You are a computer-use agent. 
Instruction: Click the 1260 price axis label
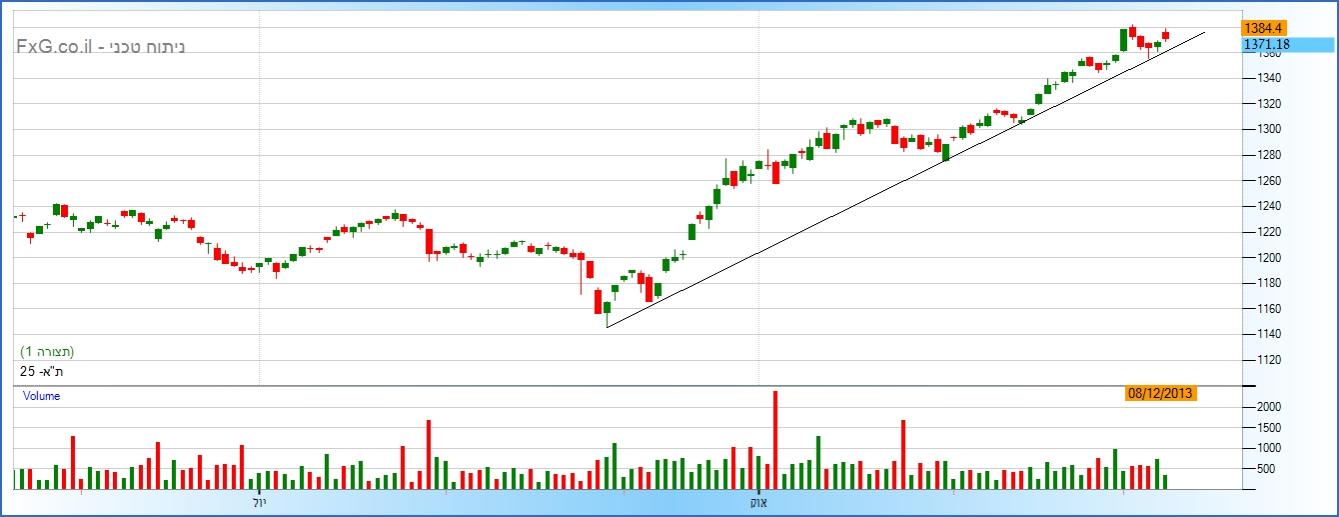coord(1269,181)
